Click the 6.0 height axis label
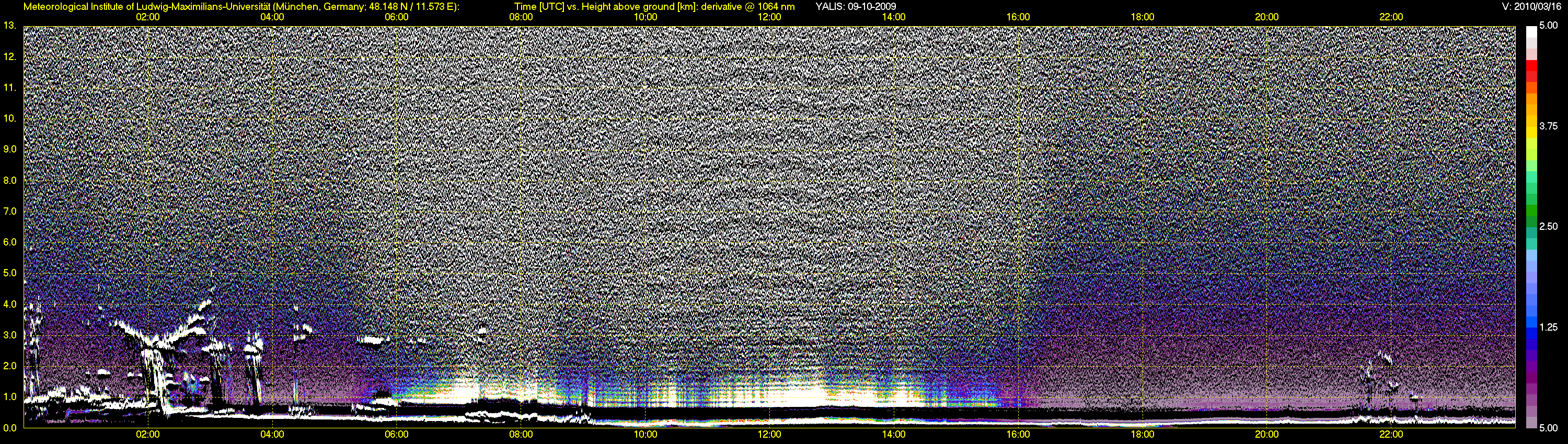The height and width of the screenshot is (444, 1568). pos(10,242)
